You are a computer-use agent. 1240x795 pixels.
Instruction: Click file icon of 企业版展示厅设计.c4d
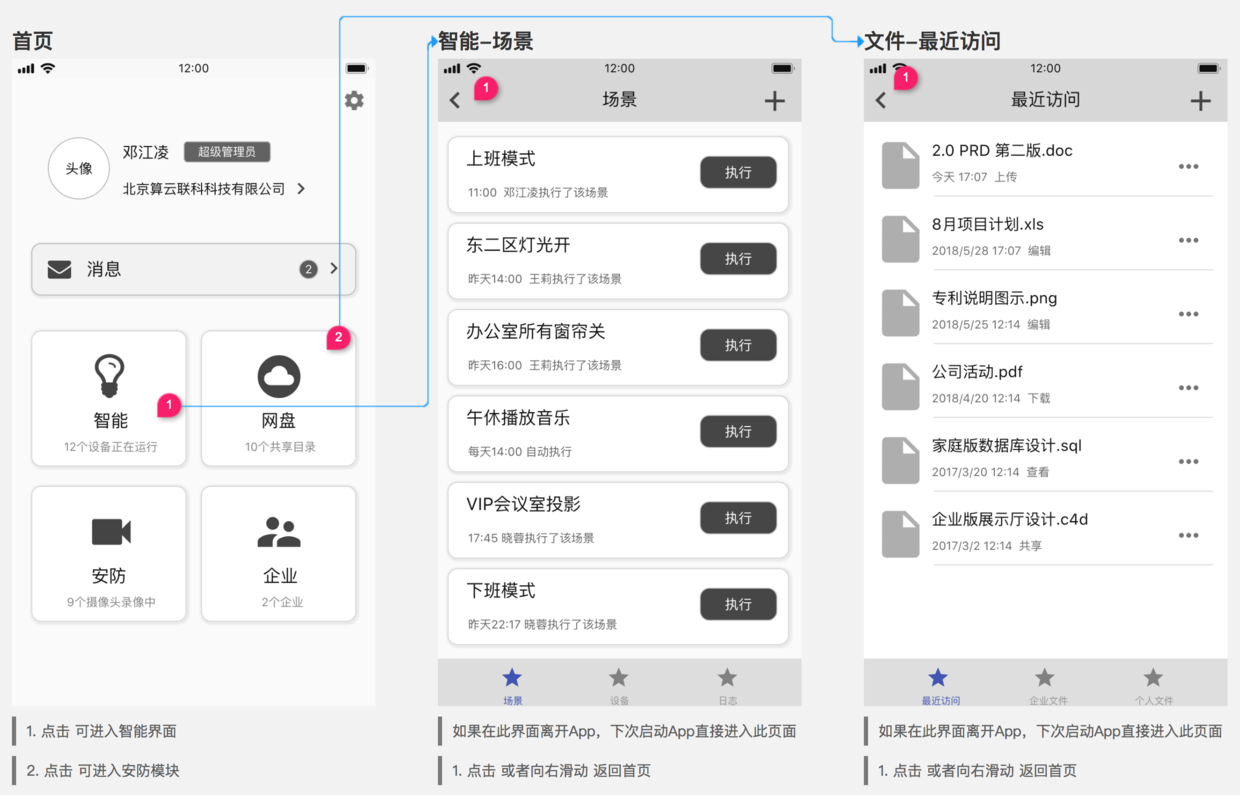900,535
